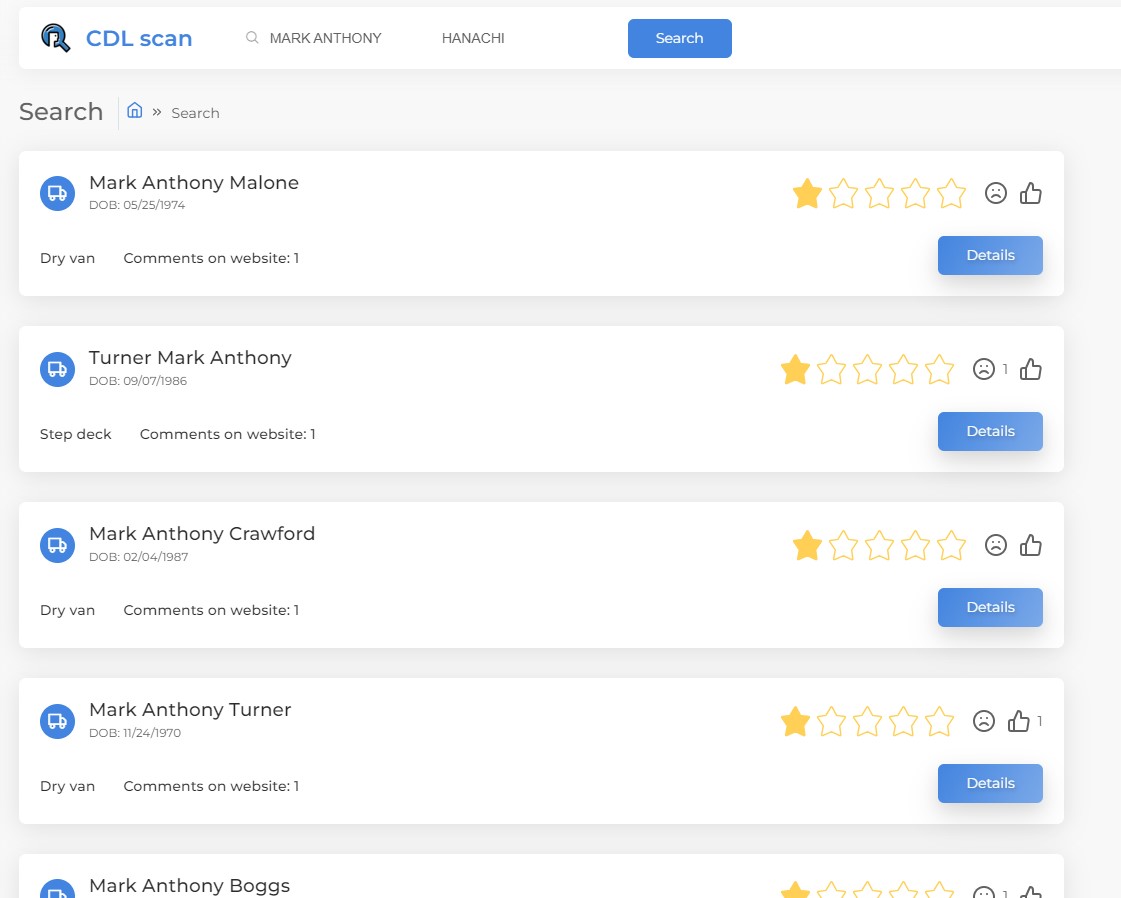This screenshot has width=1121, height=898.
Task: Open Details for Mark Anthony Turner
Action: [990, 783]
